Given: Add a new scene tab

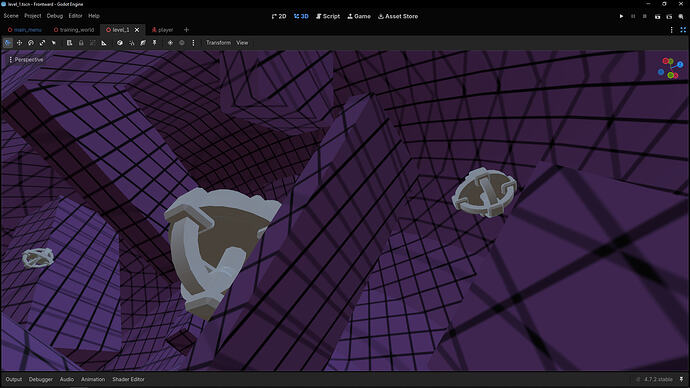Looking at the screenshot, I should (186, 30).
